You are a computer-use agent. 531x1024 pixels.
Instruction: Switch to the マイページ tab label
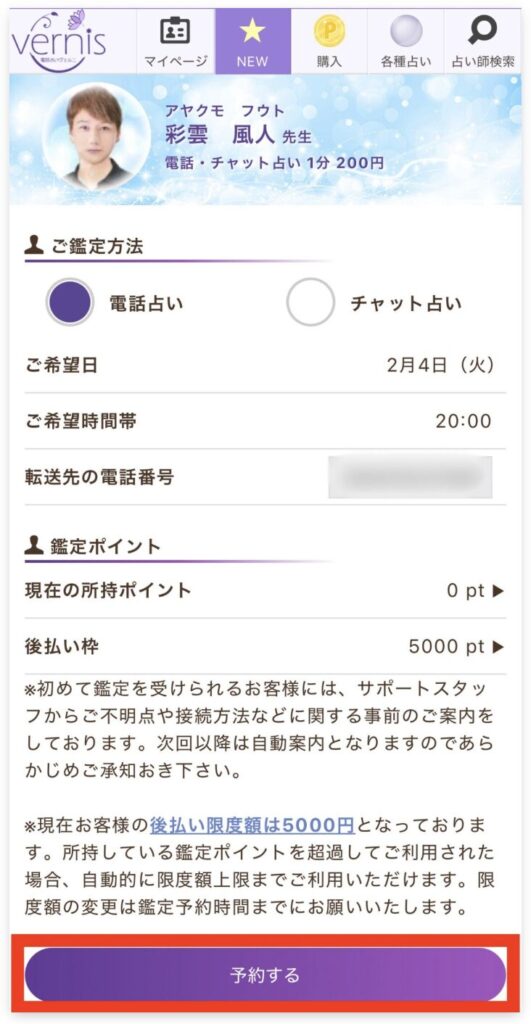[175, 62]
